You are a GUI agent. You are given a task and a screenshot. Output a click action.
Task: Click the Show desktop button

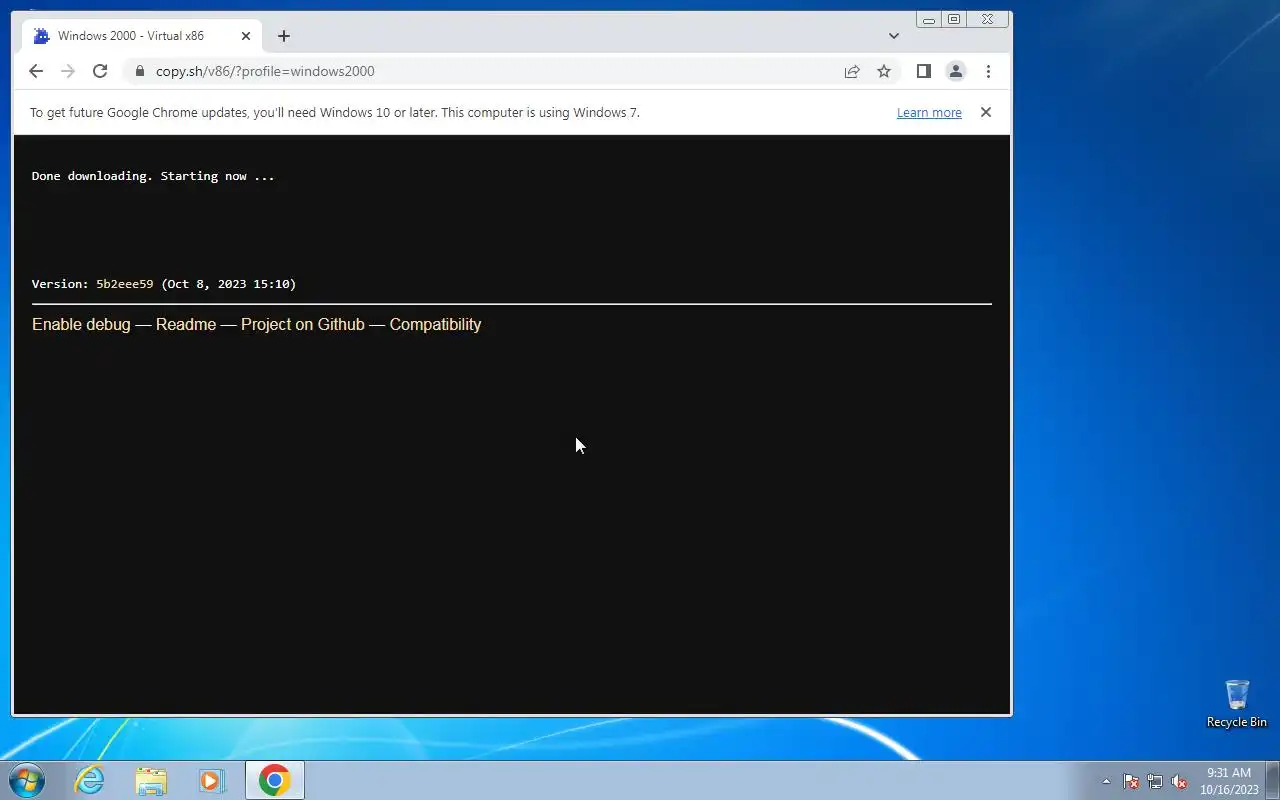pyautogui.click(x=1273, y=780)
